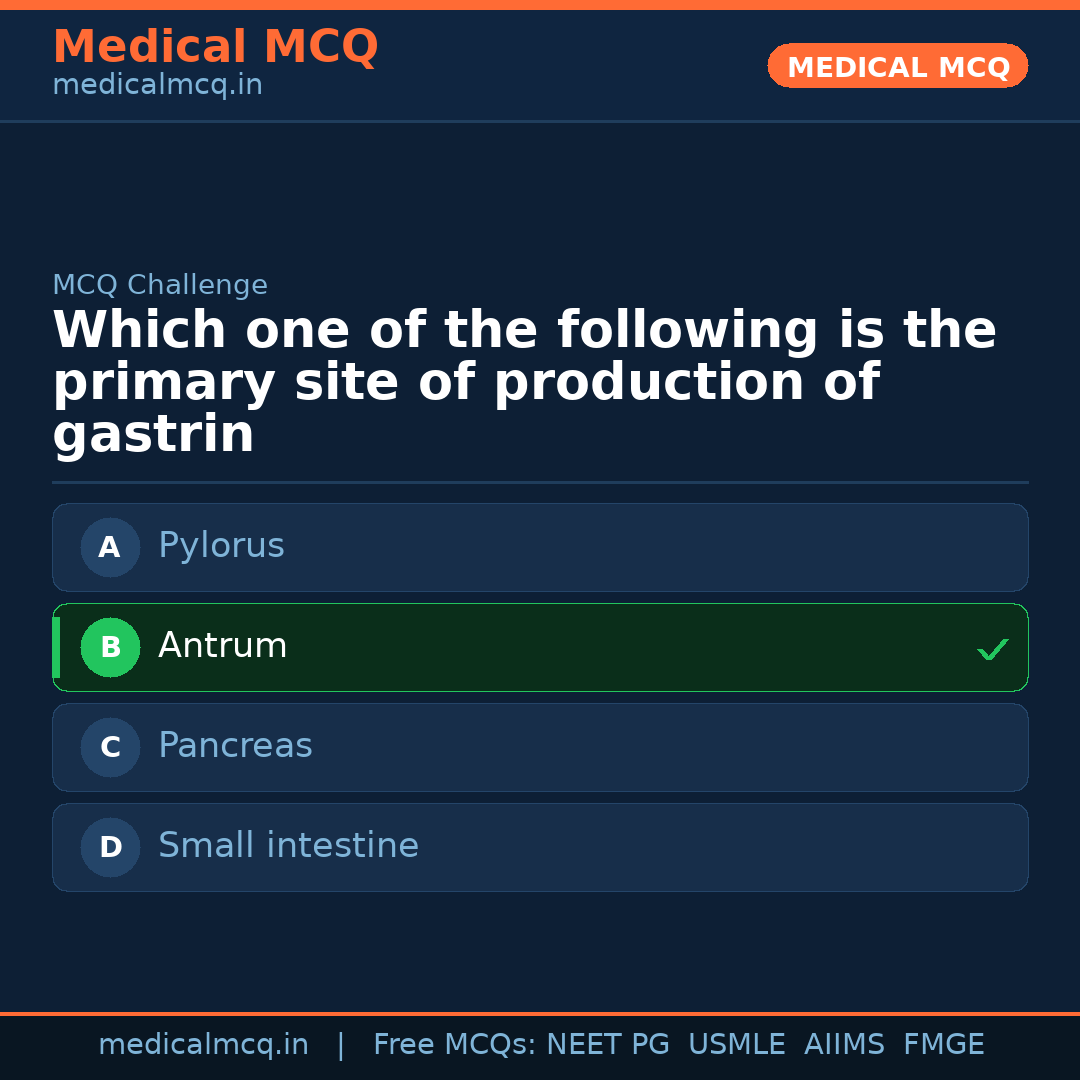The image size is (1080, 1080).
Task: Click the C badge beside Pancreas
Action: click(110, 747)
